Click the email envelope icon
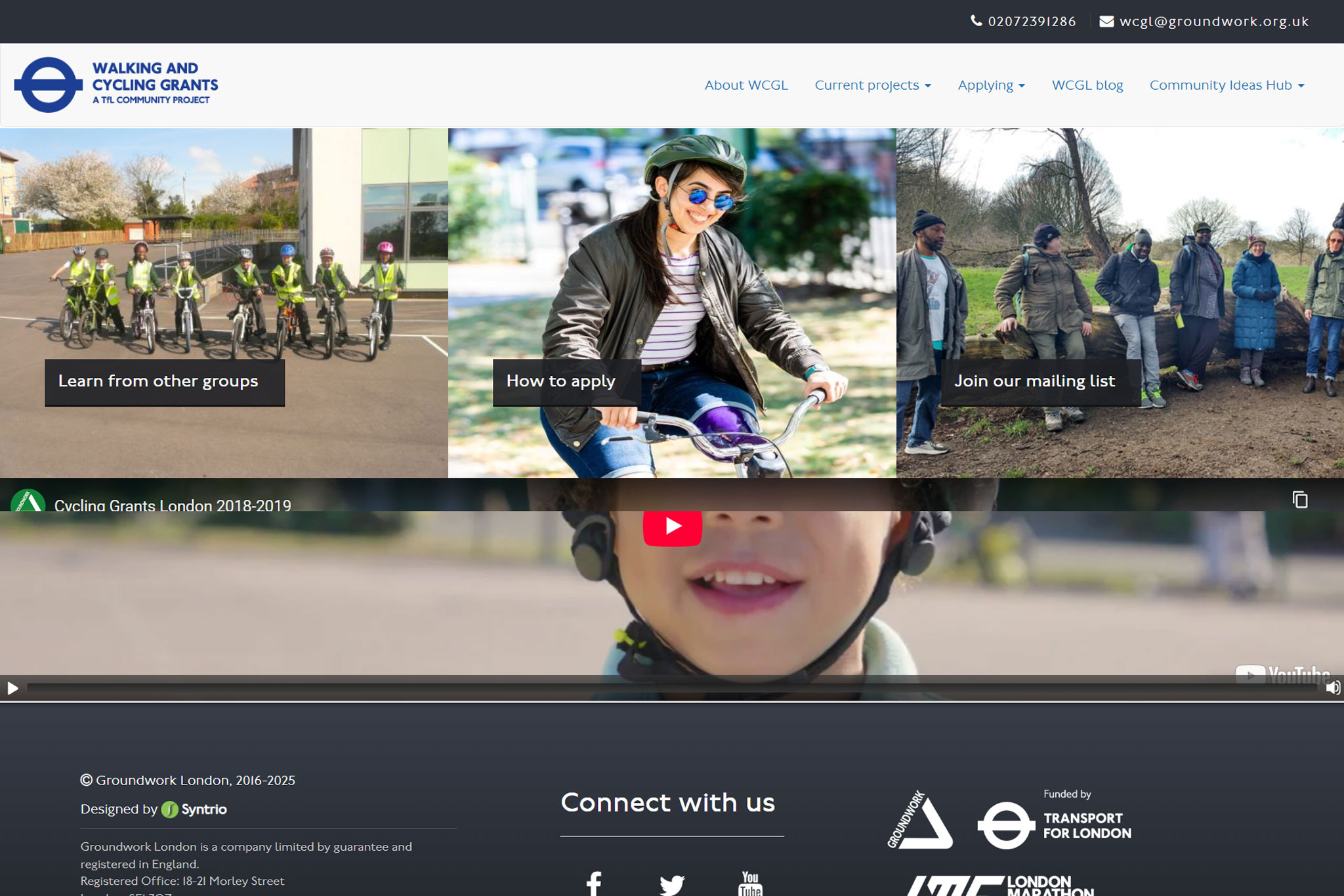 point(1106,21)
